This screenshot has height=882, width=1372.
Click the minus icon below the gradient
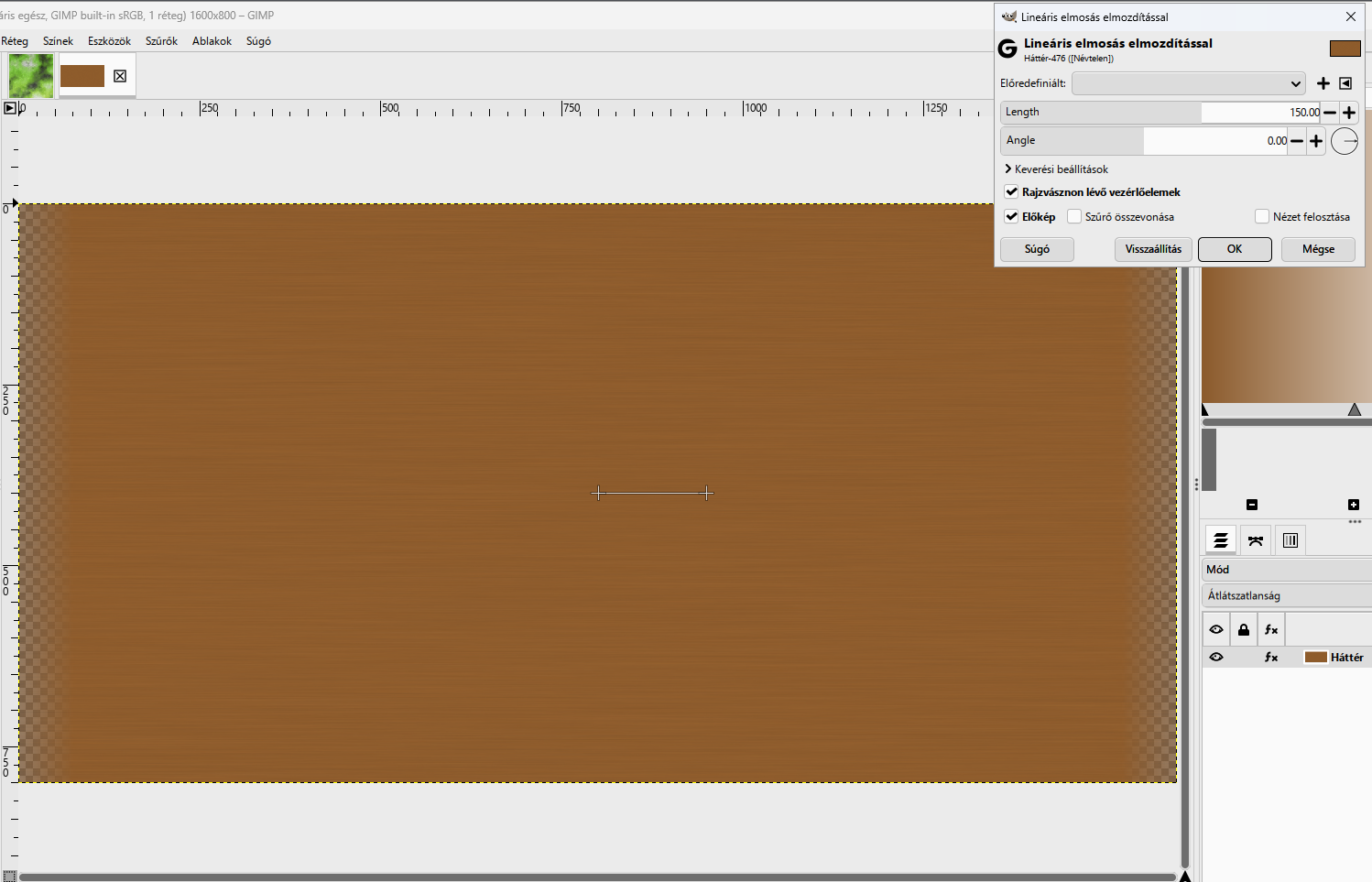(1252, 505)
